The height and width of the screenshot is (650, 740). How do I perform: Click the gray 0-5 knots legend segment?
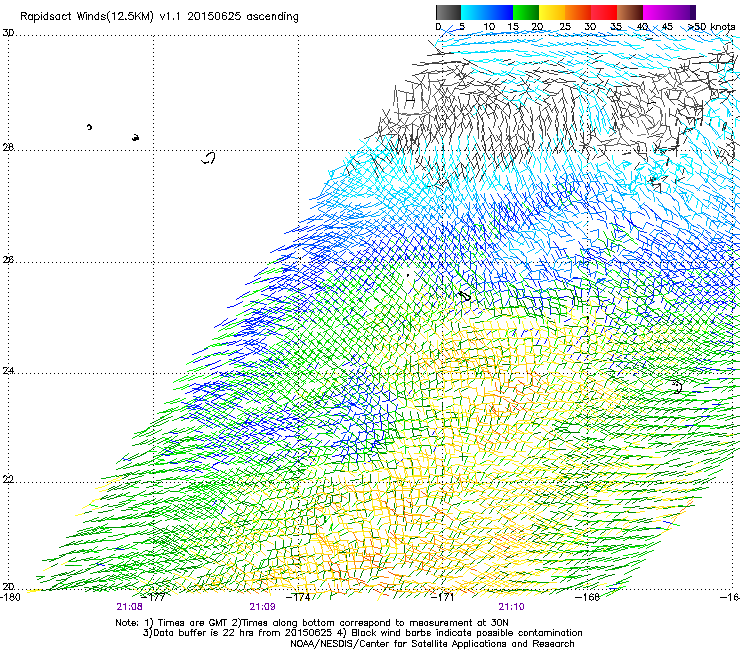click(448, 12)
